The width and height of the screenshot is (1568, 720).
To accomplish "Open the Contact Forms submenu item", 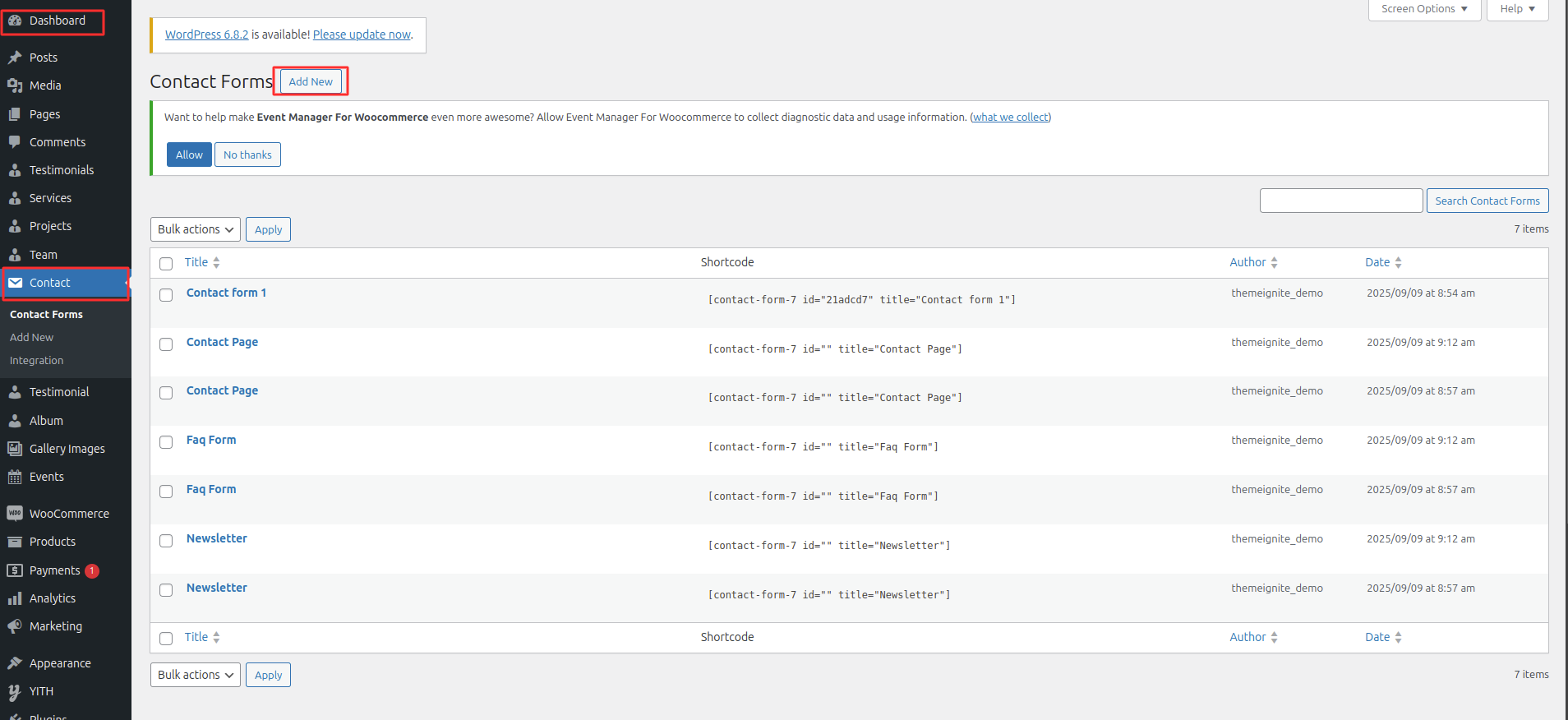I will pos(46,315).
